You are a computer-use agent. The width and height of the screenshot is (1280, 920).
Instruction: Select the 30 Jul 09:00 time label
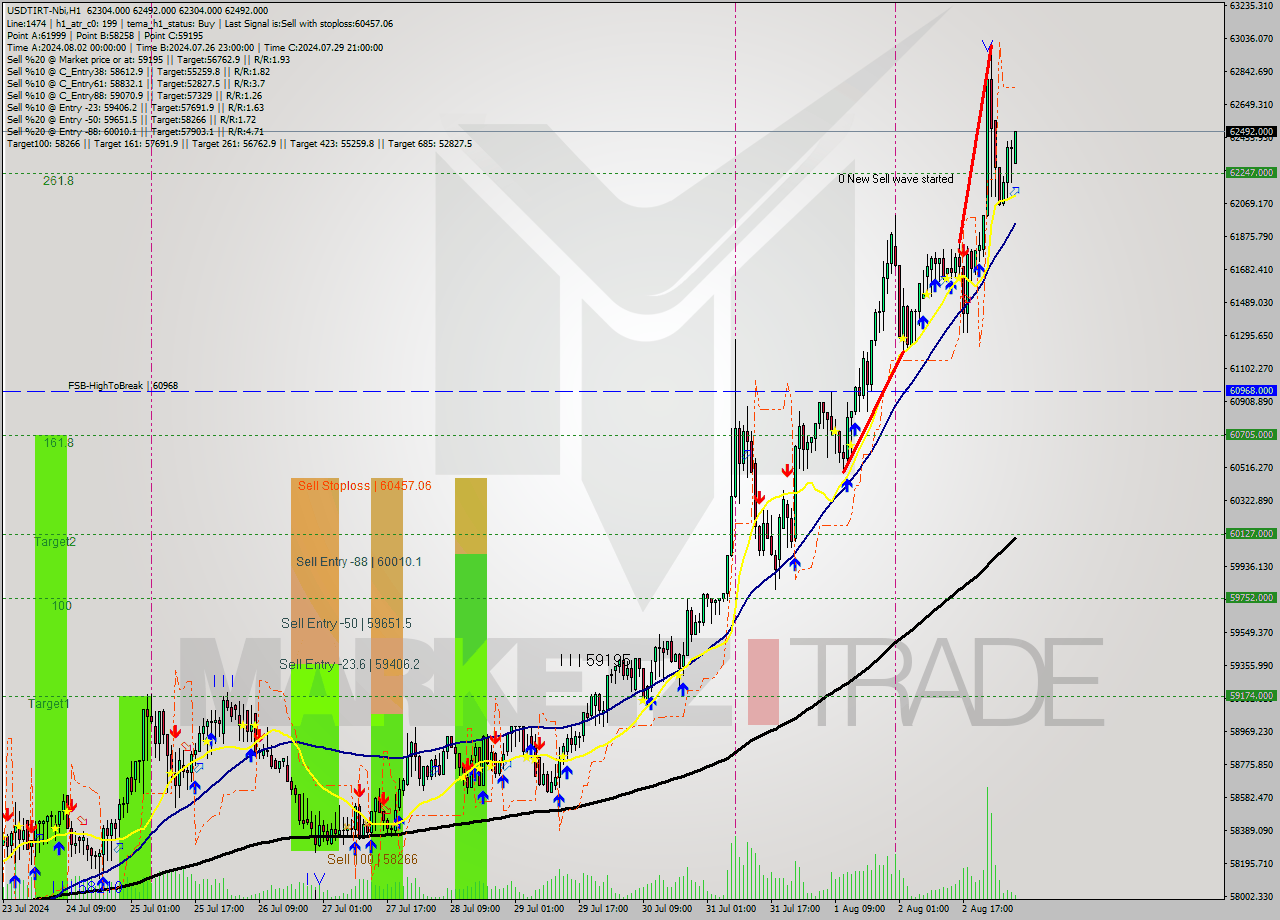667,909
